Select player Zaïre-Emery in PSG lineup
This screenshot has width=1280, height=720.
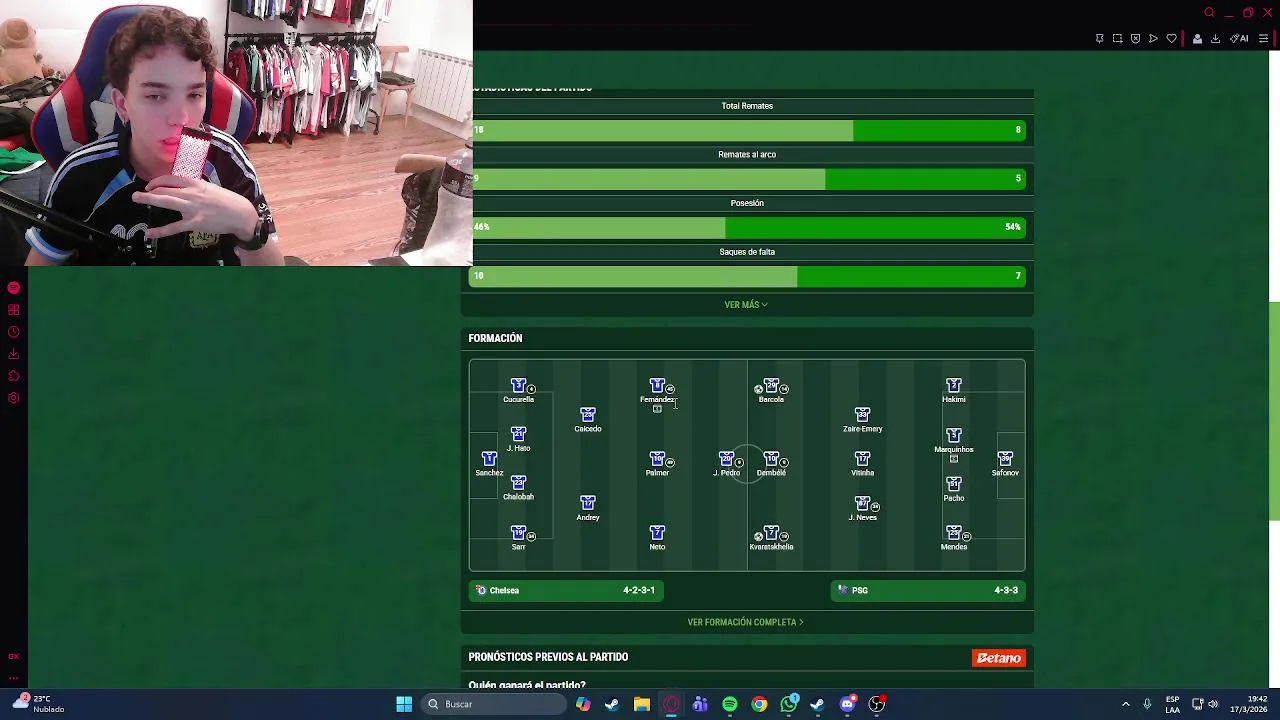[863, 420]
